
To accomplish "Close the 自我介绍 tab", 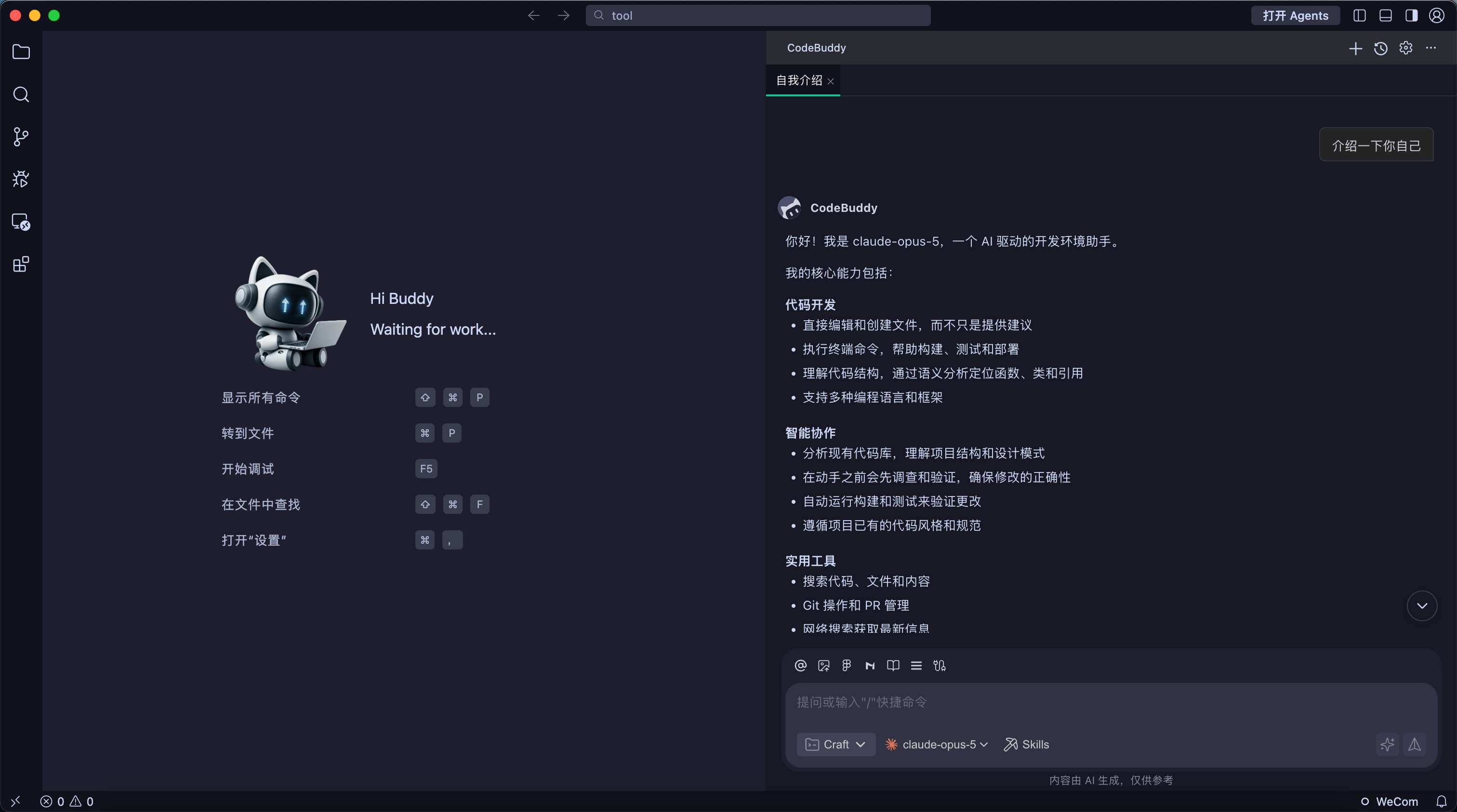I will (x=831, y=81).
